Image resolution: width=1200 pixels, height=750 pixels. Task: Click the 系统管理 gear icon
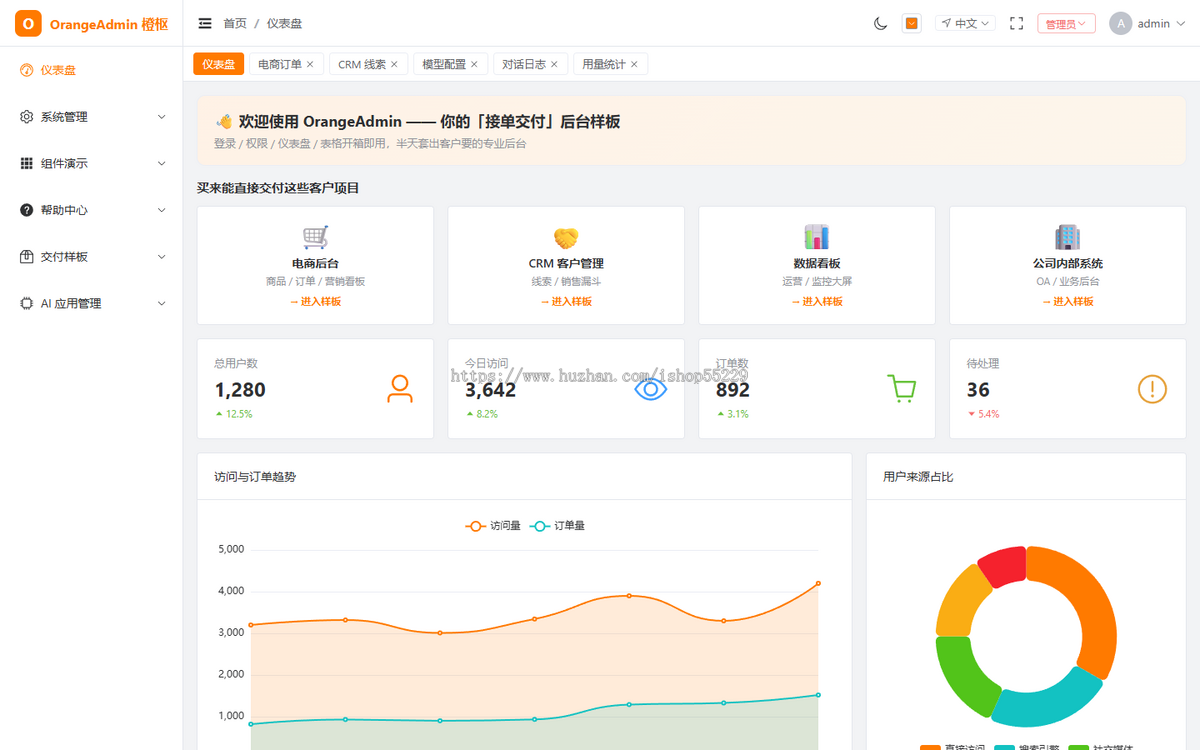pyautogui.click(x=27, y=117)
